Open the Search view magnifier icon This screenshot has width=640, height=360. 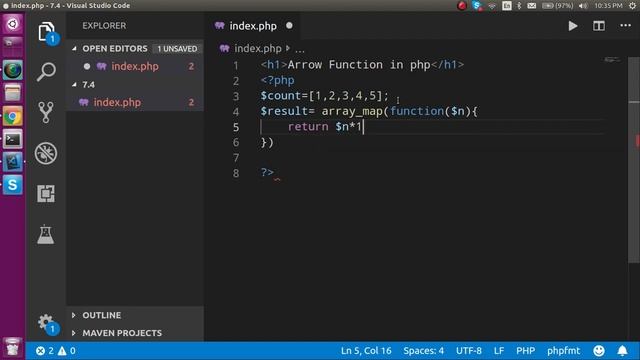(46, 72)
